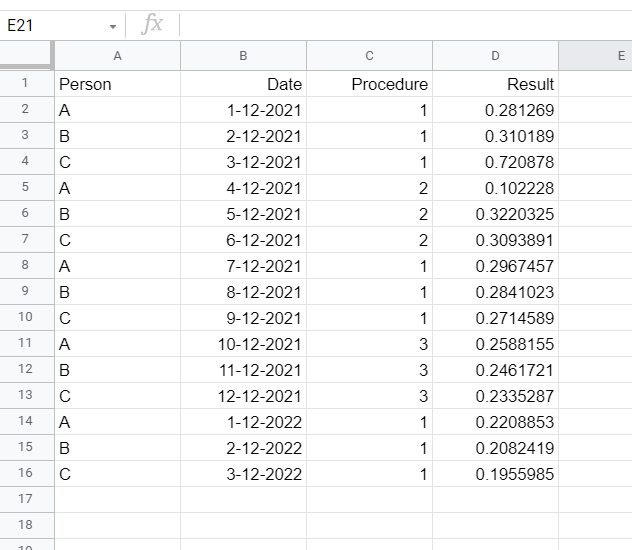
Task: Select column B header
Action: point(243,56)
